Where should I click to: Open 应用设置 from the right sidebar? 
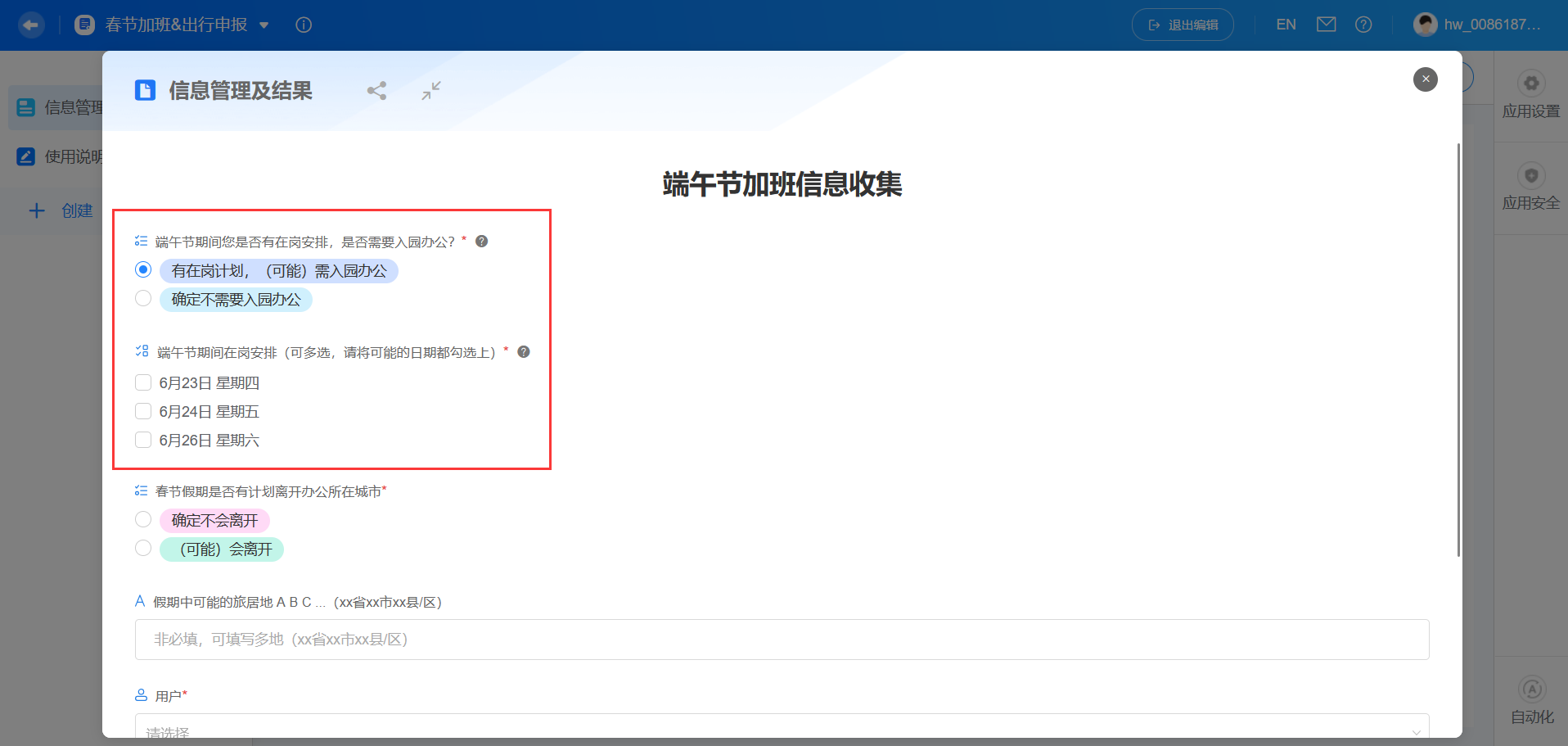(x=1530, y=94)
